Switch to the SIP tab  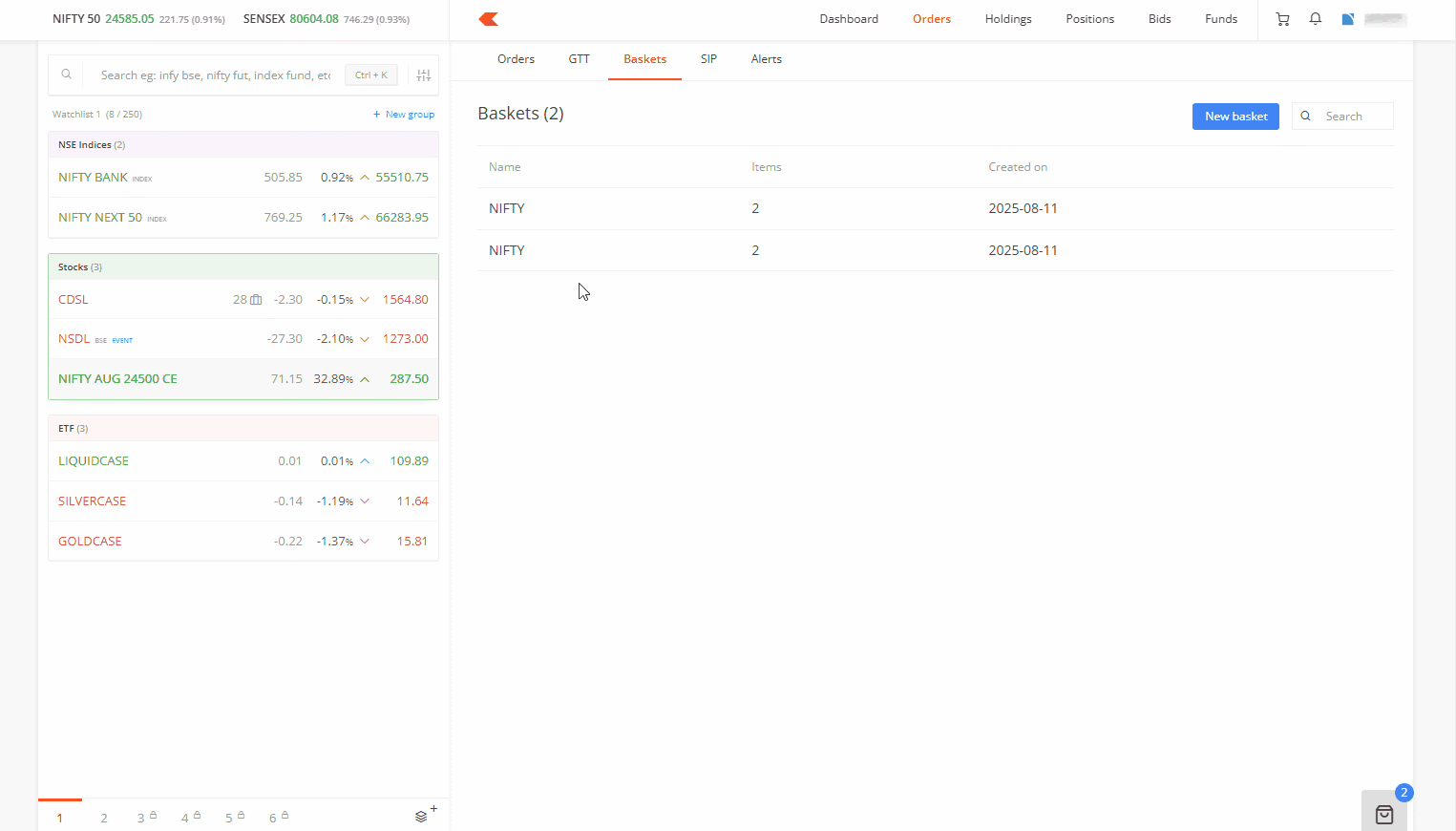click(708, 59)
